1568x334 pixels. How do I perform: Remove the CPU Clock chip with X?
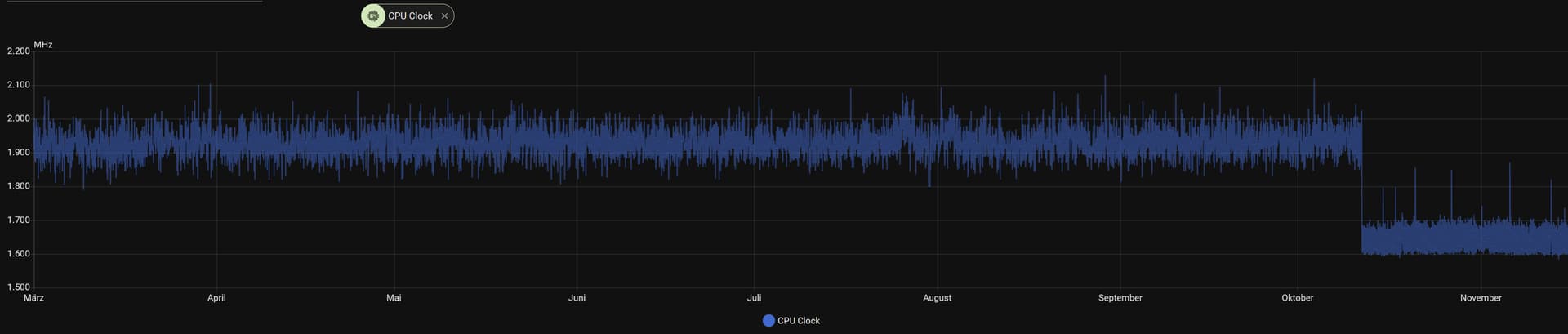click(x=444, y=16)
